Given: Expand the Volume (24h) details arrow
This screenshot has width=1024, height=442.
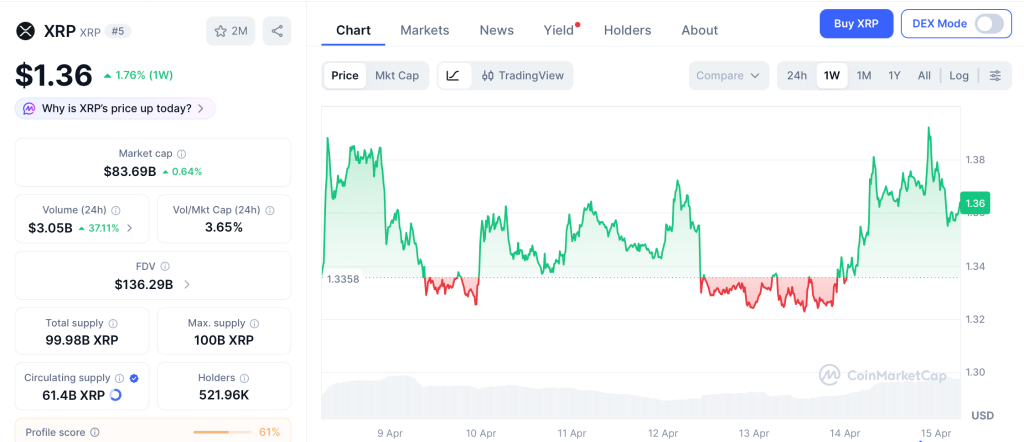Looking at the screenshot, I should [x=130, y=228].
